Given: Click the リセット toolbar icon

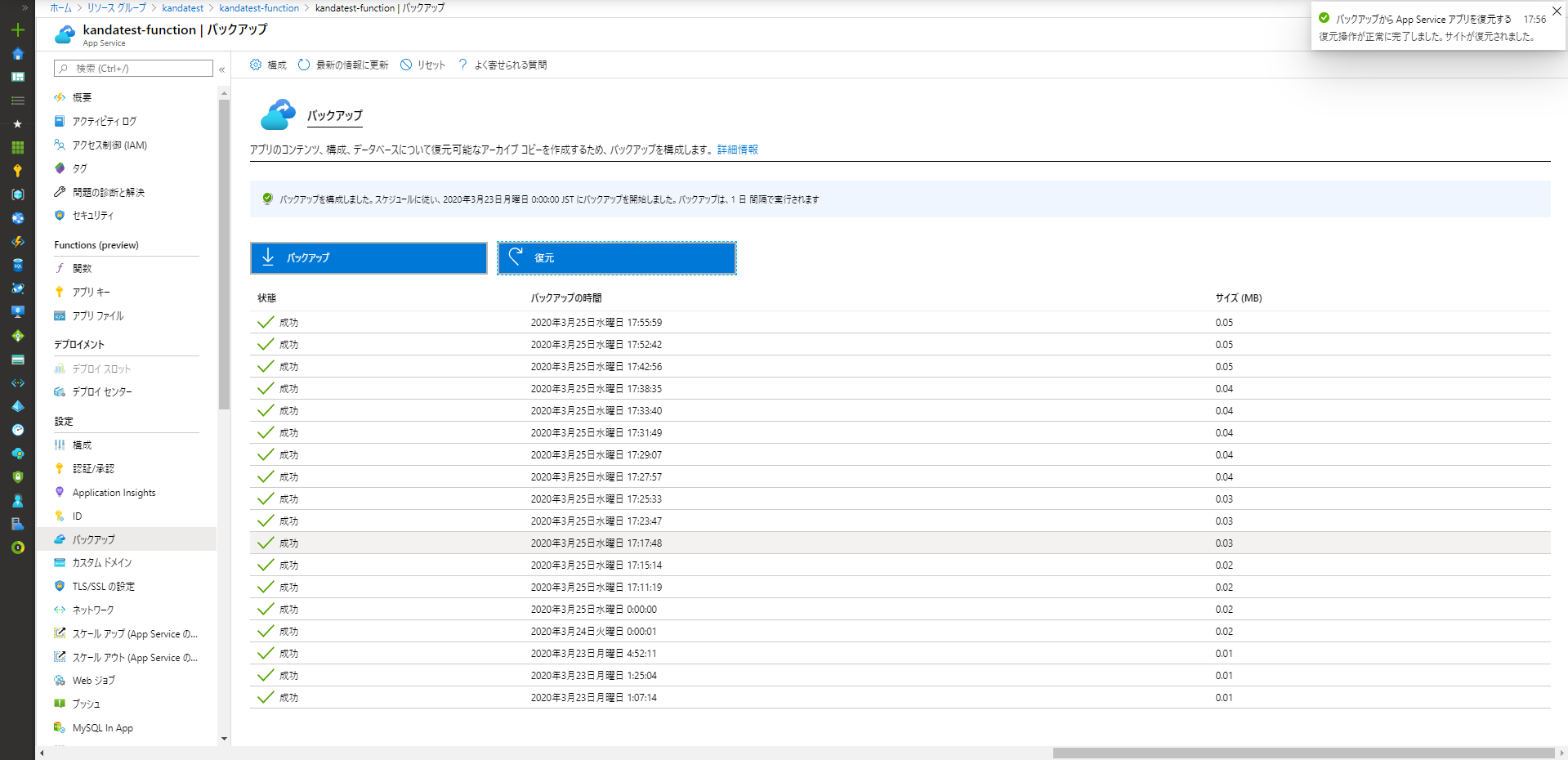Looking at the screenshot, I should [x=406, y=65].
